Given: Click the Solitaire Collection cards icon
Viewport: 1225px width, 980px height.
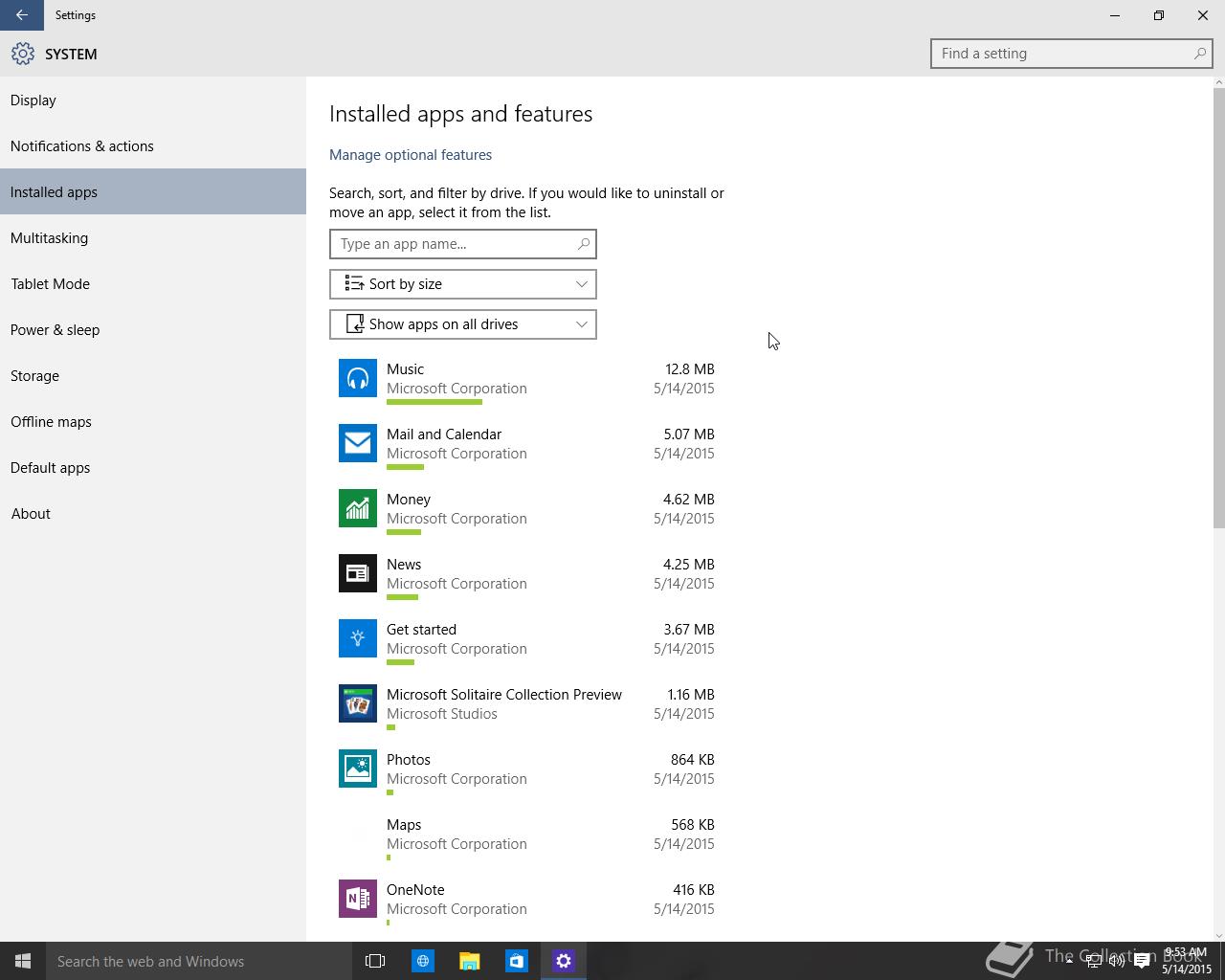Looking at the screenshot, I should 358,703.
